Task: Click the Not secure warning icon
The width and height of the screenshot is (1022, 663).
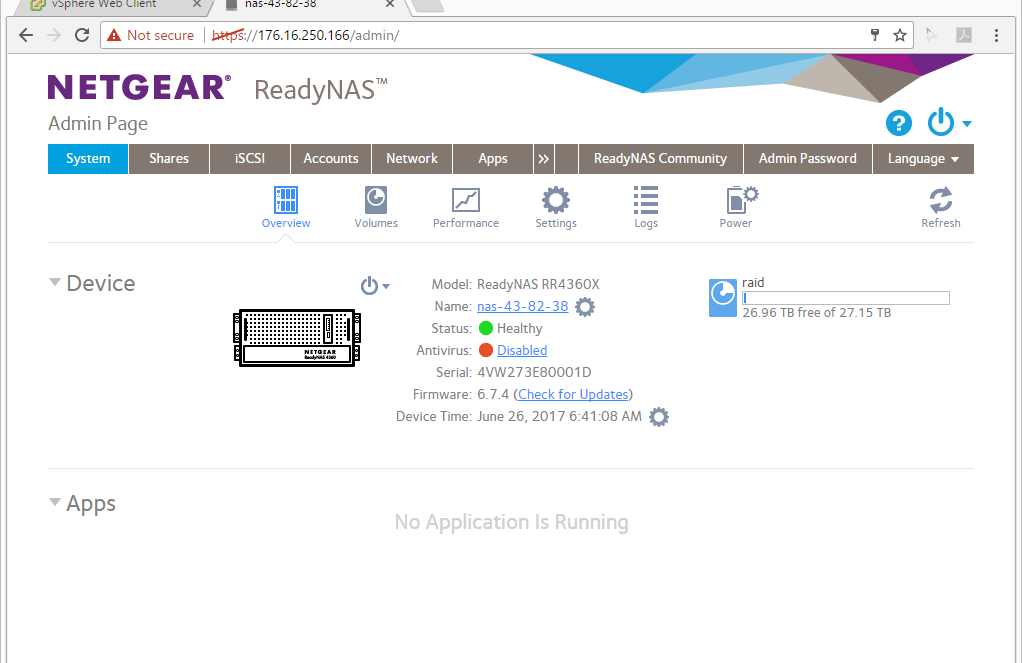Action: click(114, 35)
